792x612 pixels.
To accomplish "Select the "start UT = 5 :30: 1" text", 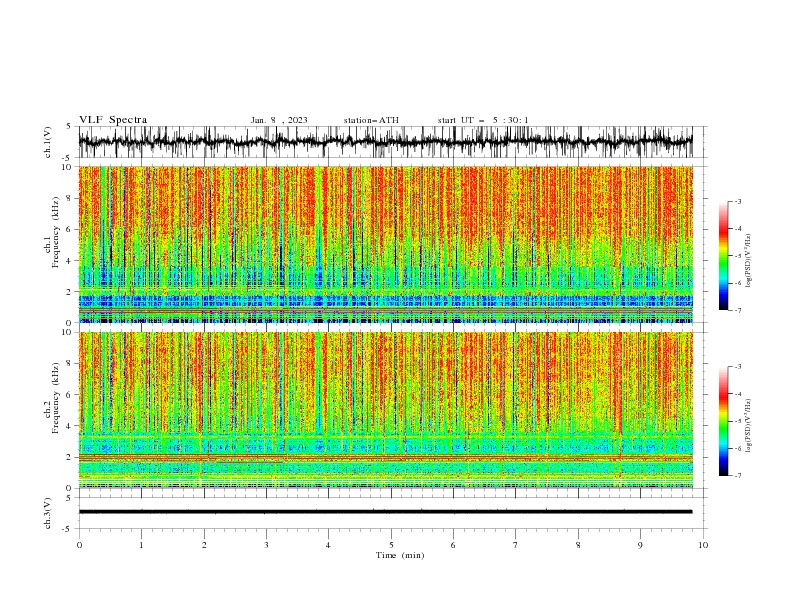I will tap(483, 120).
